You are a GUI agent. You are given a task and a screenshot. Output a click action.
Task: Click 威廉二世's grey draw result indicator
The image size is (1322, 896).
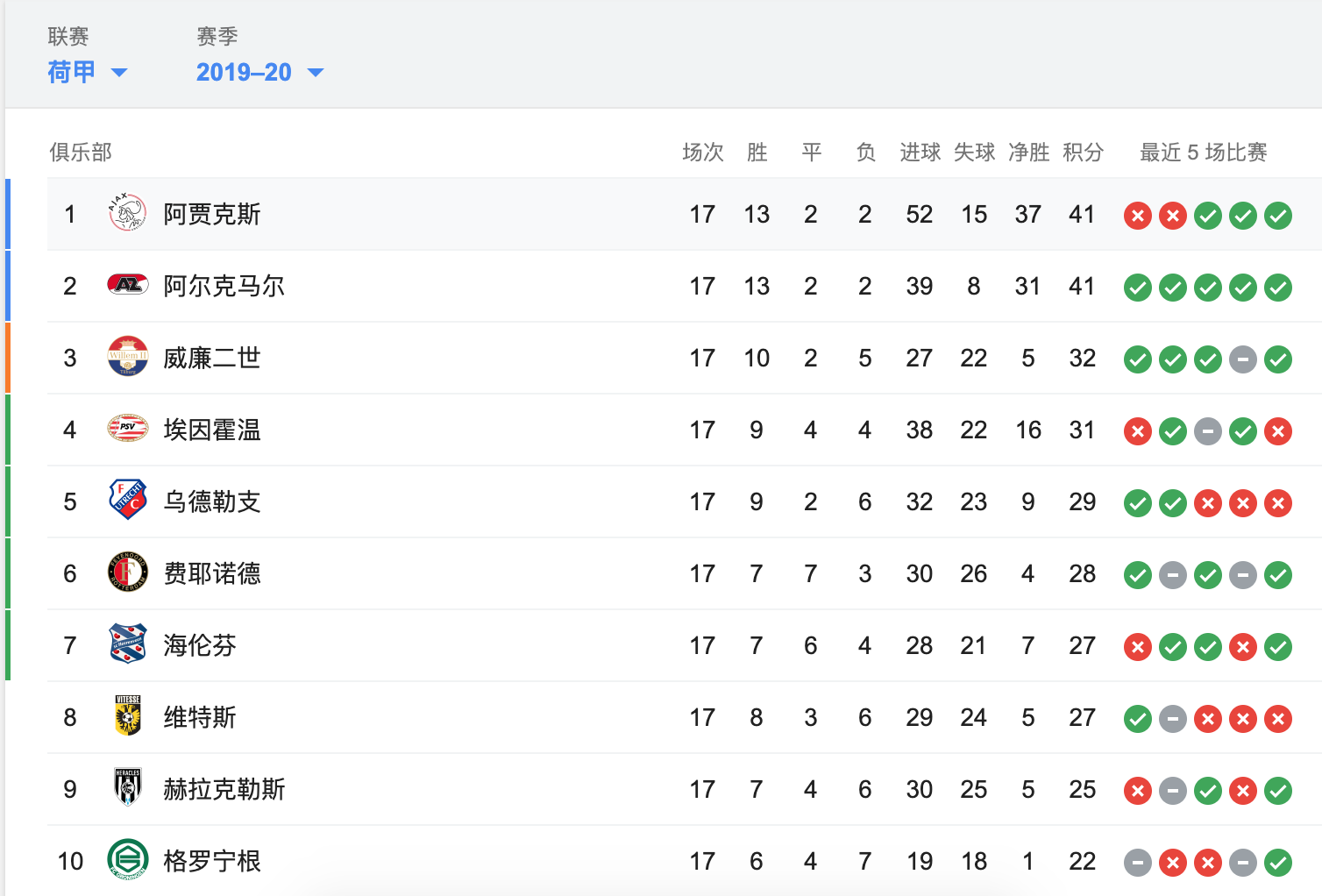click(x=1242, y=359)
